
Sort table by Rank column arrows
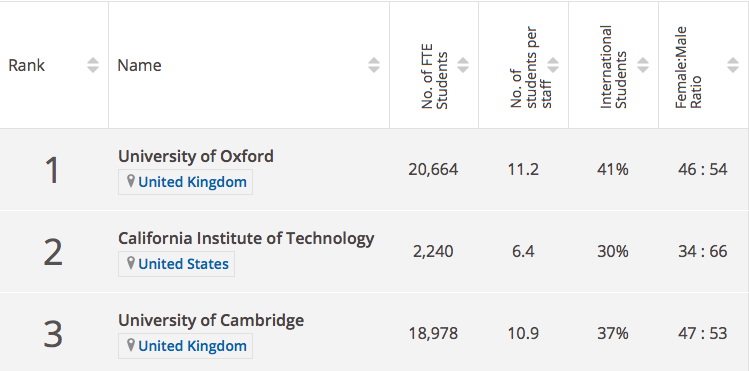93,65
